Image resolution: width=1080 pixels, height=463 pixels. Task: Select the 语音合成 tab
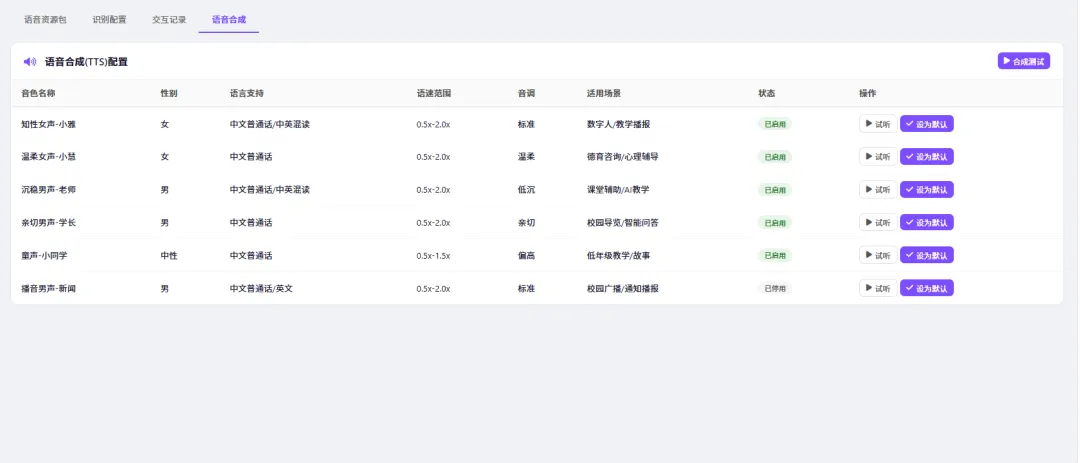(229, 20)
